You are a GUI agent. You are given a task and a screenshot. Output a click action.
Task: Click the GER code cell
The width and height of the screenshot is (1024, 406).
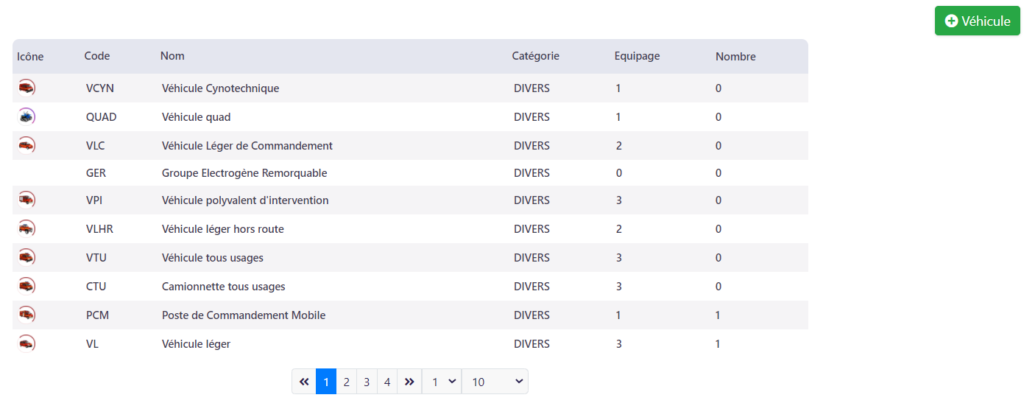point(95,173)
